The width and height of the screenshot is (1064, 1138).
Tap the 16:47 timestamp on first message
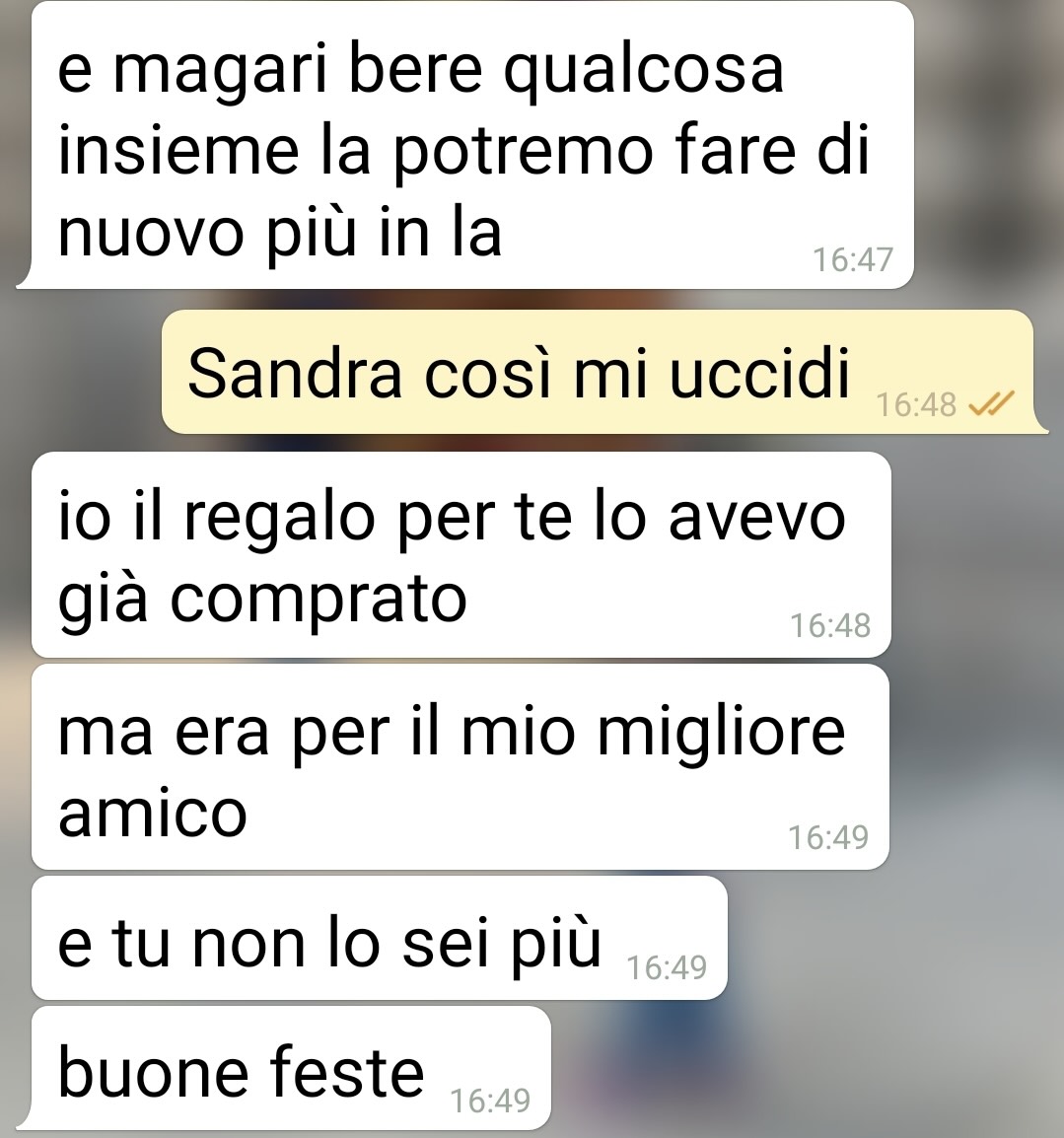[x=852, y=259]
